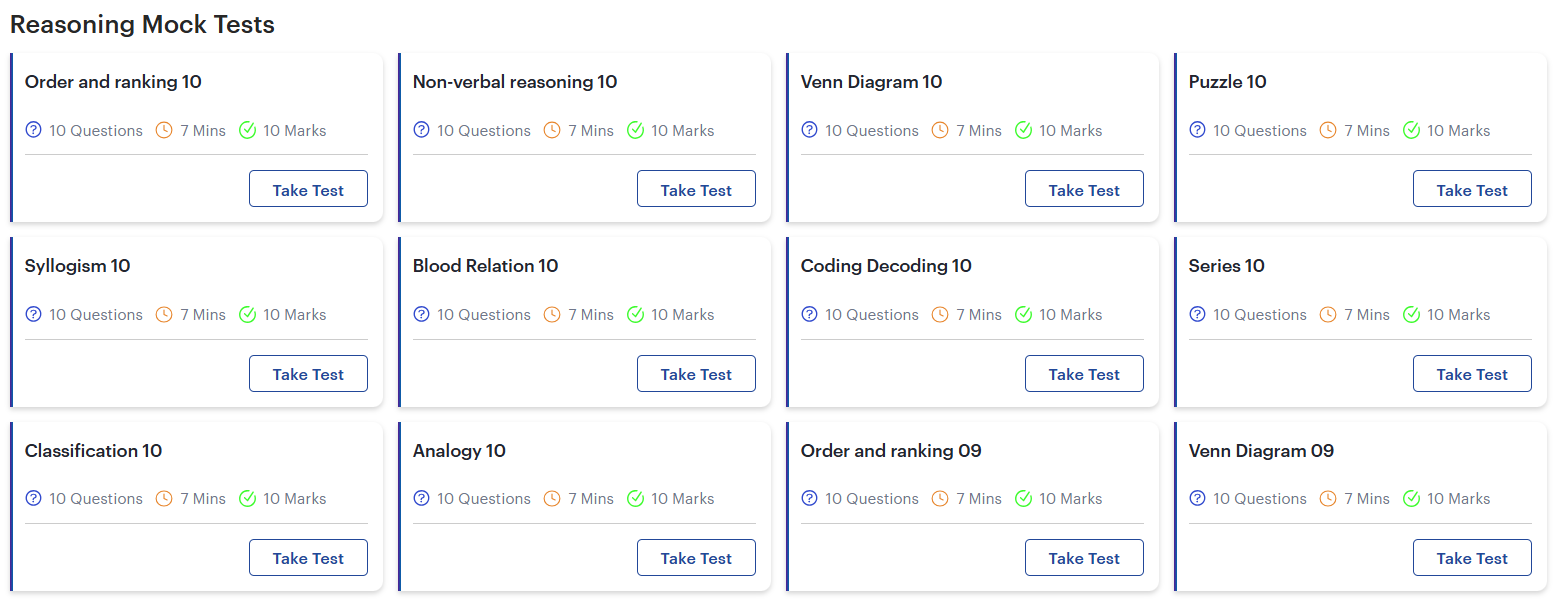Click the marks checkmark icon on Series 10
1564x600 pixels.
[x=1411, y=314]
